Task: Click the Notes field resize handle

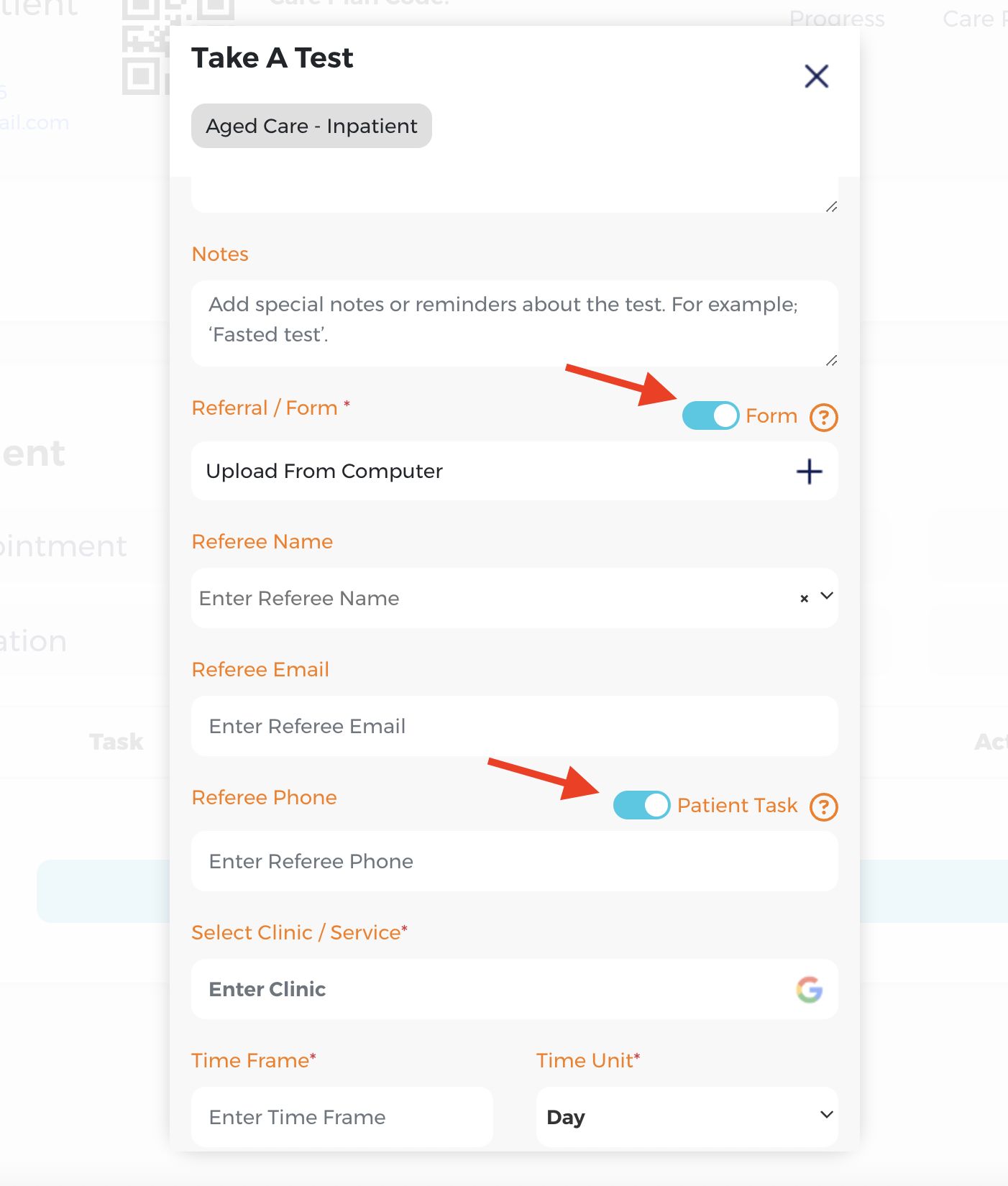Action: 831,360
